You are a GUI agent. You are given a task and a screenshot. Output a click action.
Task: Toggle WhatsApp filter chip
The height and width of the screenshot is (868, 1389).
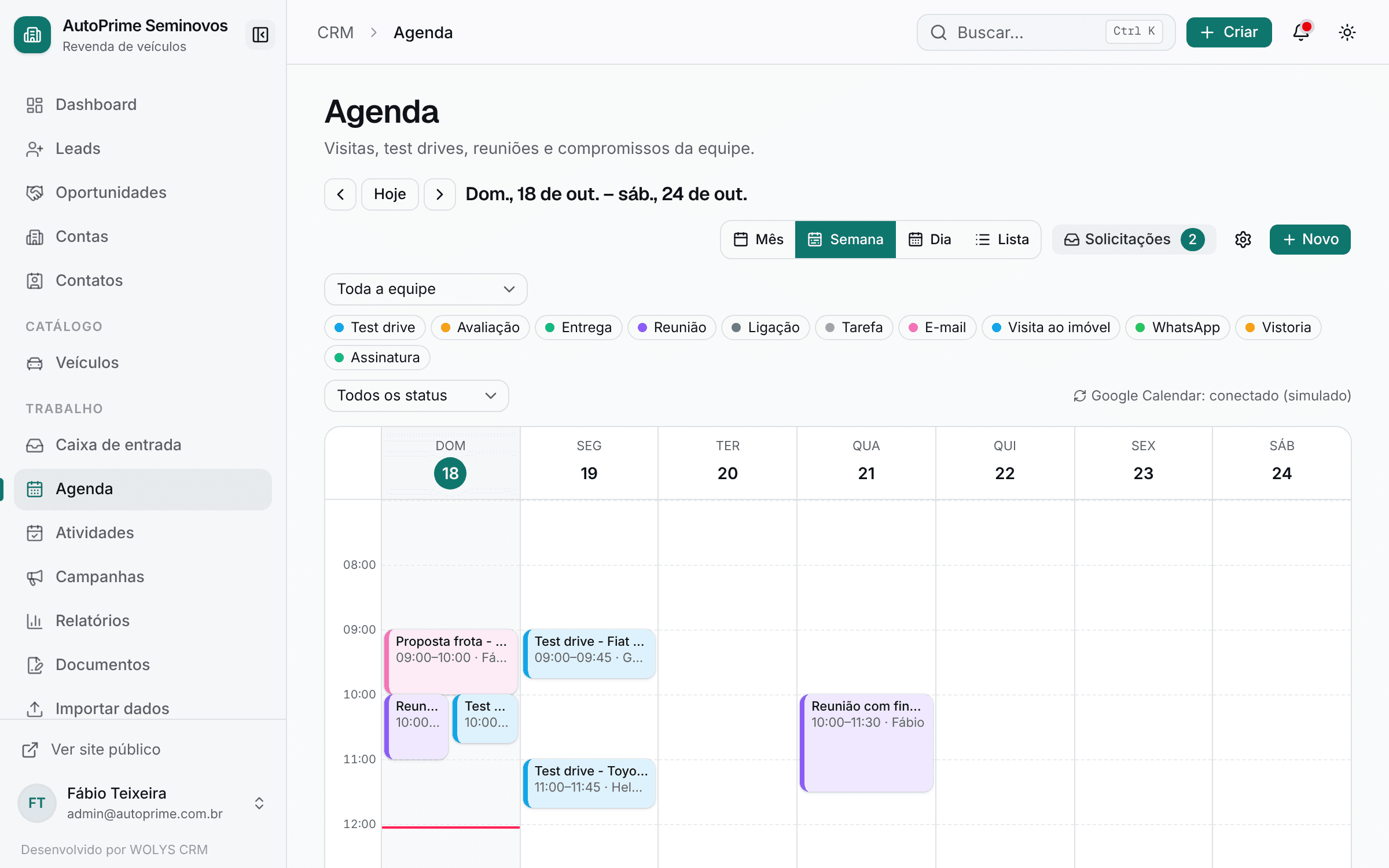[x=1178, y=328]
